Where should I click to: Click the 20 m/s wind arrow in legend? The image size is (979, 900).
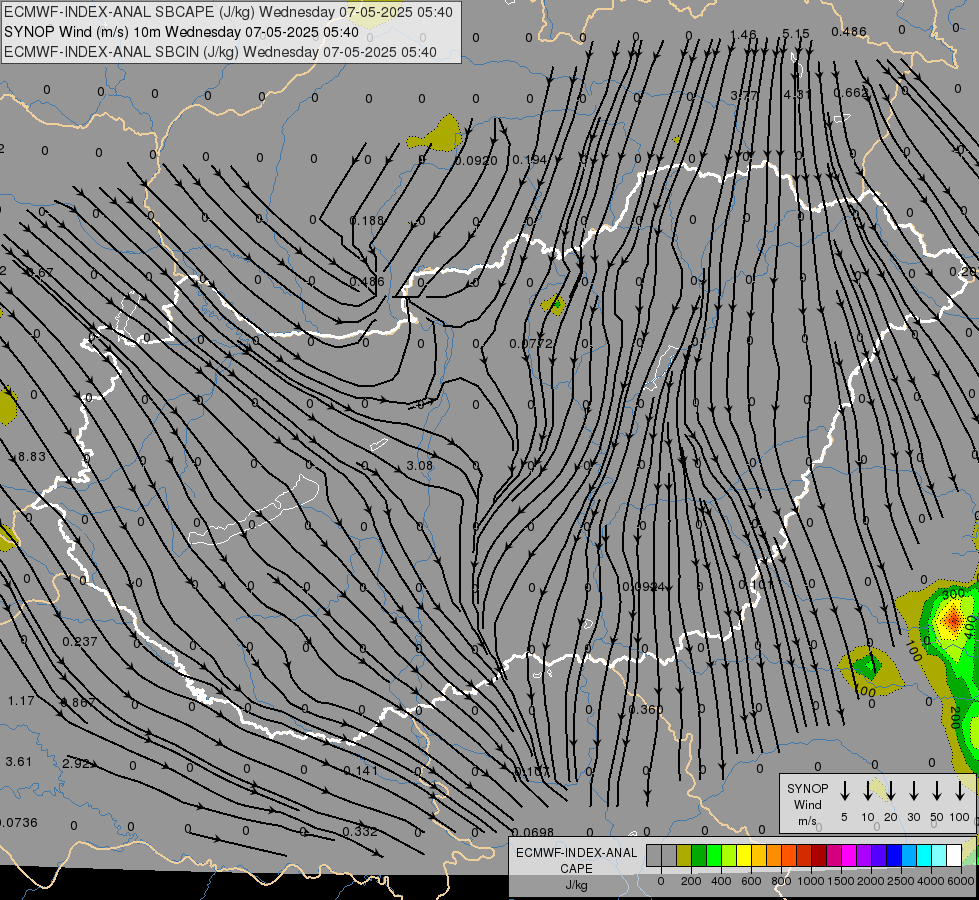[891, 791]
